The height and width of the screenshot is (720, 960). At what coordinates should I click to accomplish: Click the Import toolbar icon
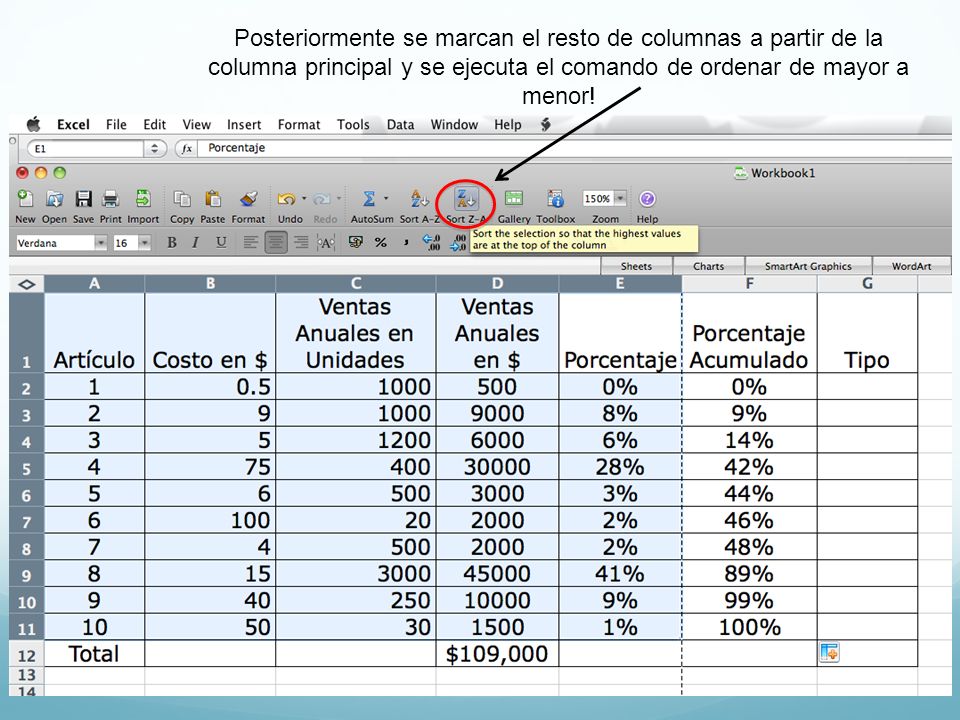143,198
